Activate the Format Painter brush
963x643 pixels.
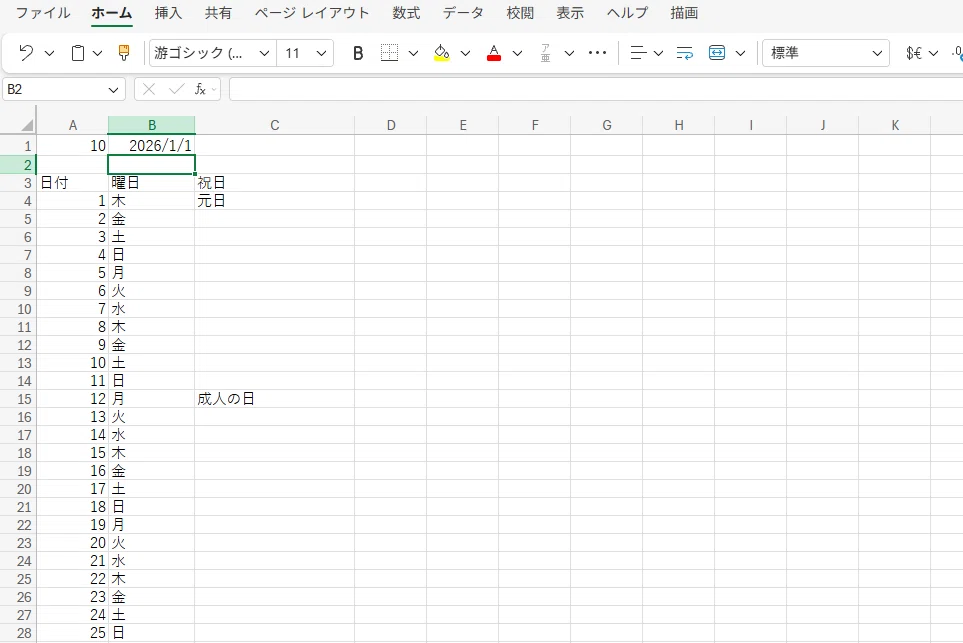(124, 53)
